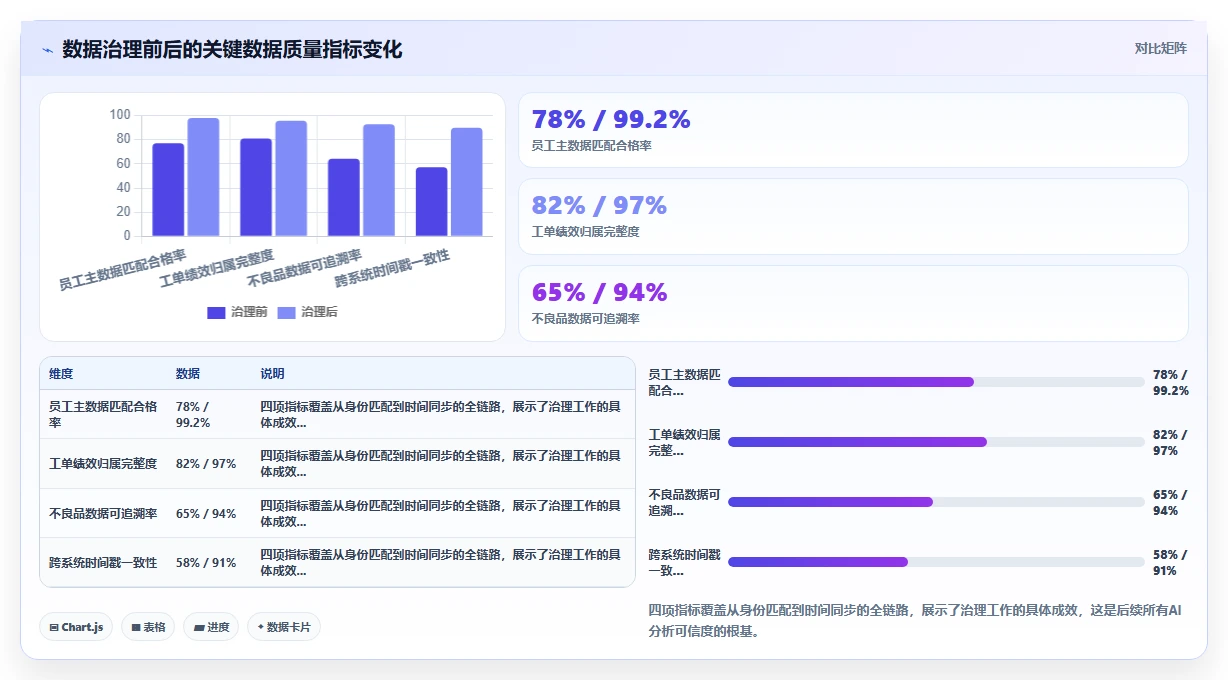The width and height of the screenshot is (1228, 680).
Task: Click the 治理前 bar for 员工主数据匹配合格率
Action: 168,190
